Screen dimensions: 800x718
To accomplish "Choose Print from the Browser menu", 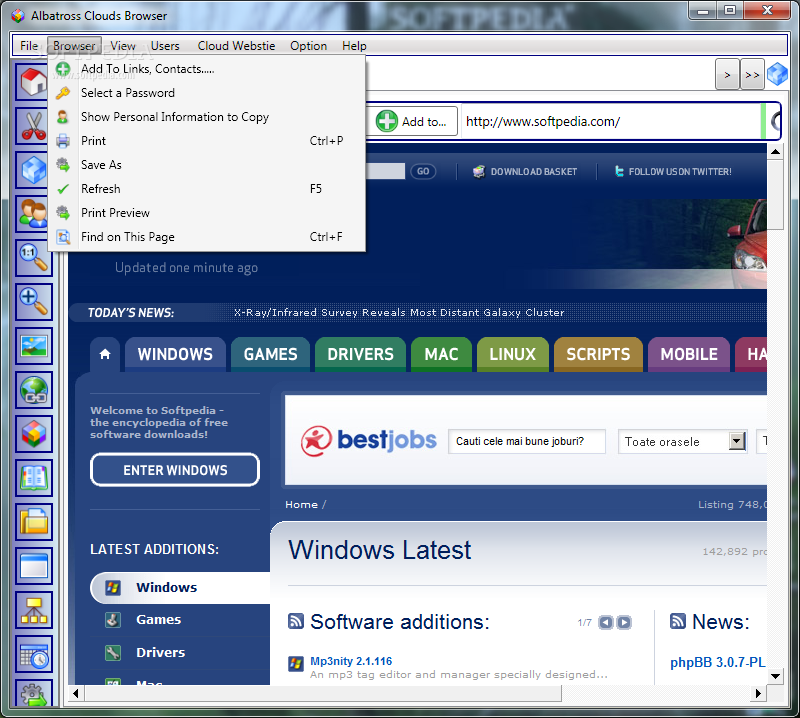I will [x=207, y=141].
